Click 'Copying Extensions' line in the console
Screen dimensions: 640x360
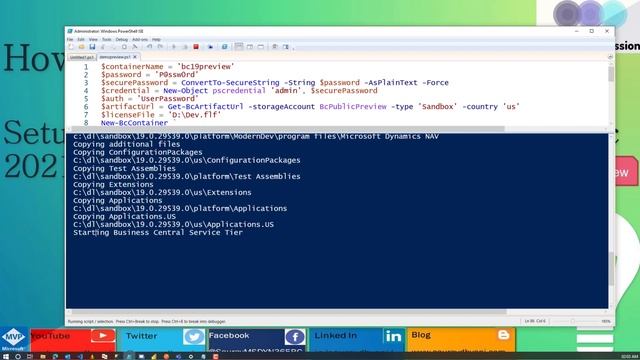(113, 184)
